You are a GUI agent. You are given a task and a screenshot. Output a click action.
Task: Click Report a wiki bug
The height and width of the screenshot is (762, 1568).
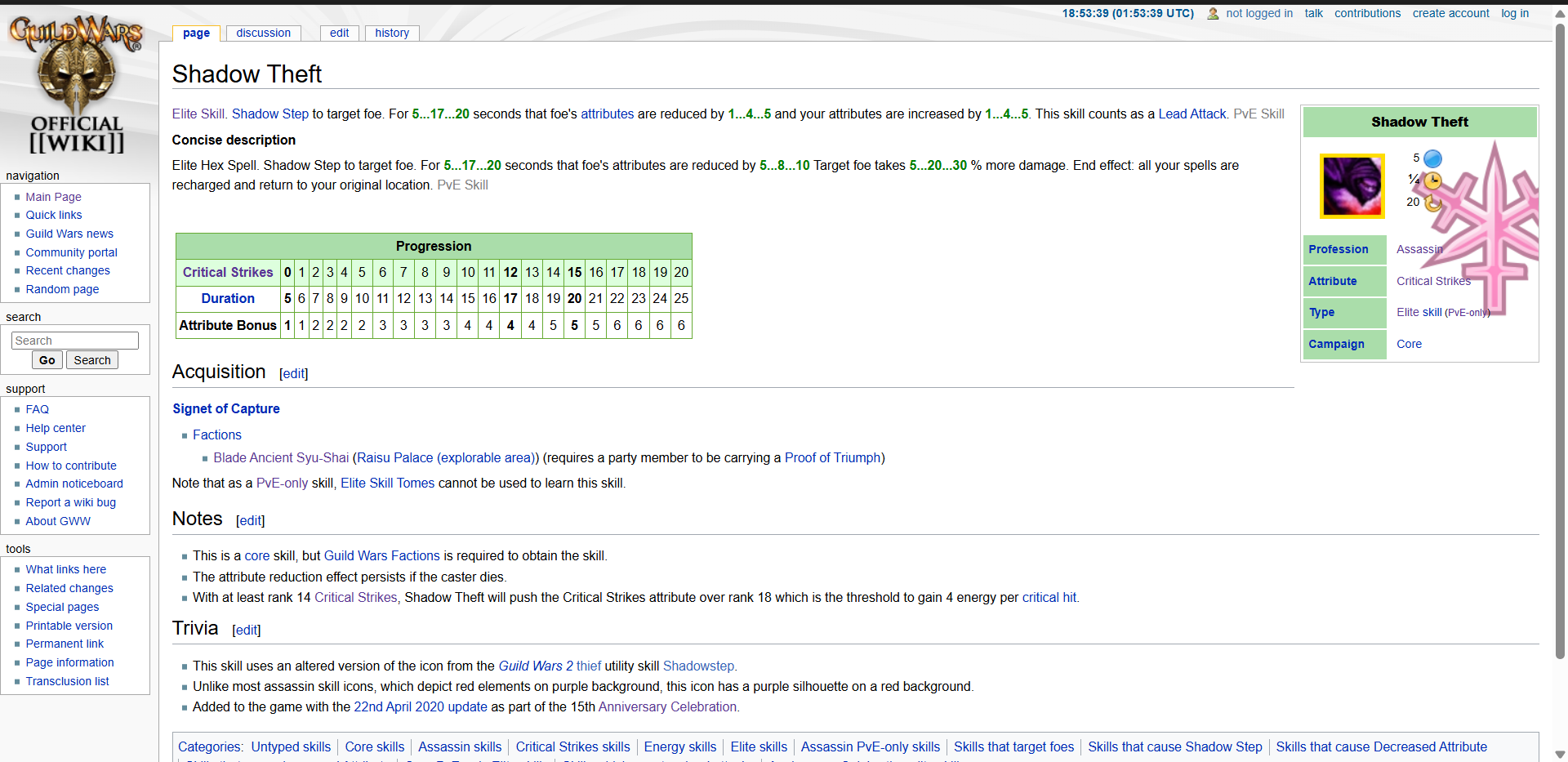click(x=70, y=502)
